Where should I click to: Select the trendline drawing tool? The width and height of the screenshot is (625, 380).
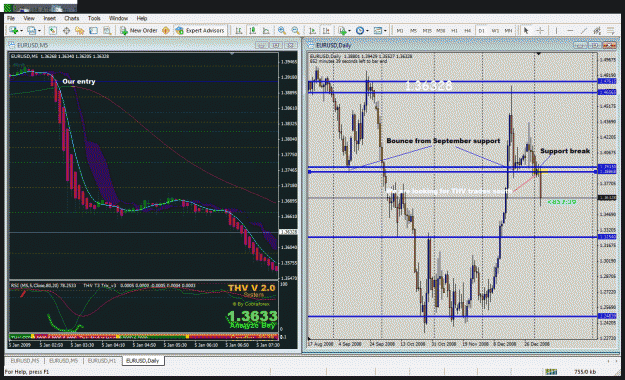tap(584, 30)
